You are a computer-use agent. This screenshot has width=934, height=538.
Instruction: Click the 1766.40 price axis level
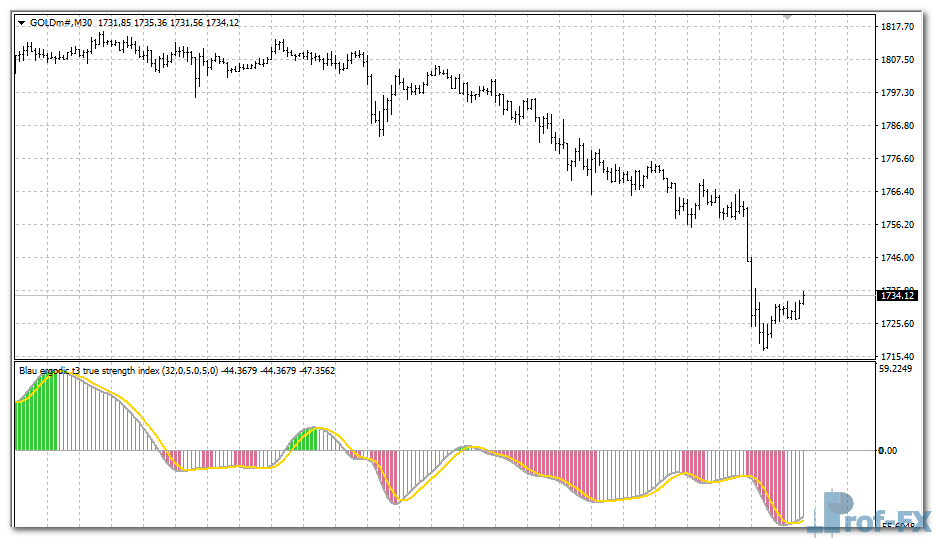896,192
